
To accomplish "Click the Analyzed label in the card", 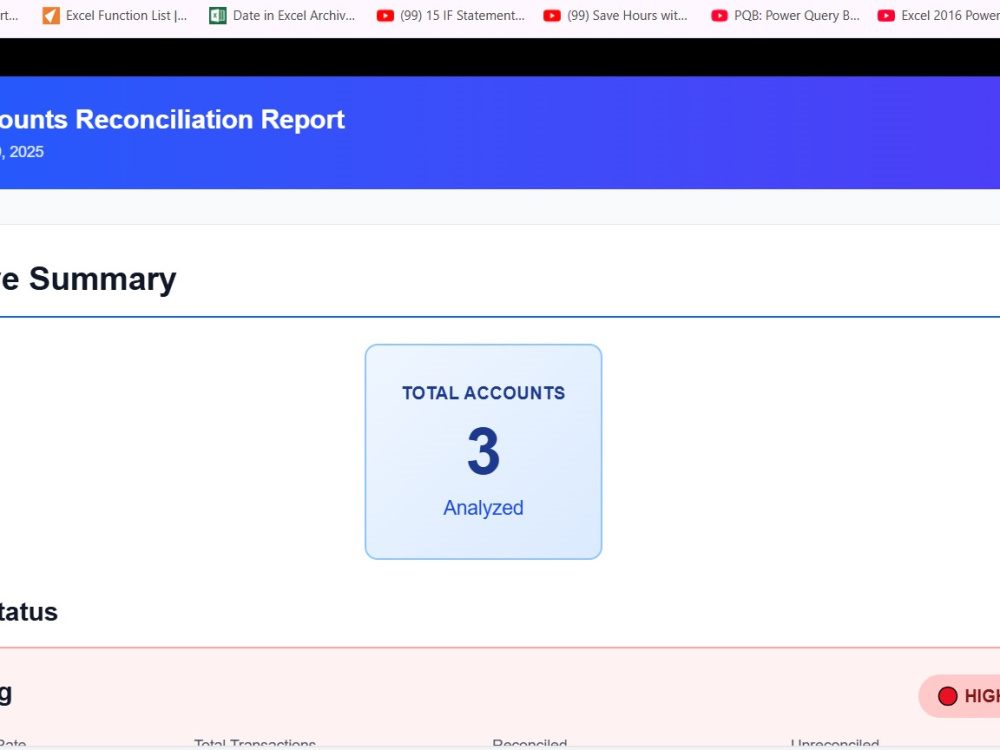I will (483, 508).
